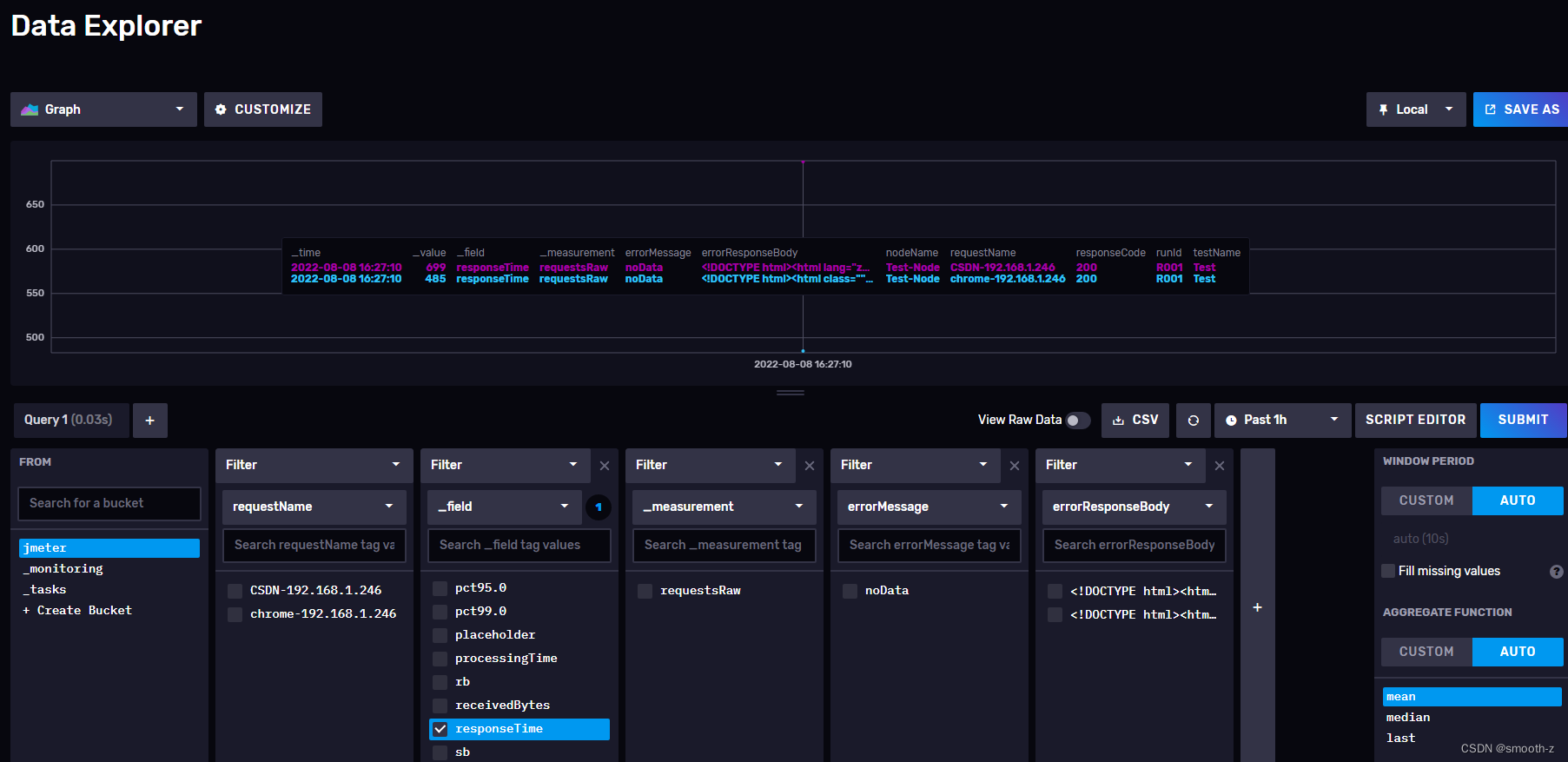Open the SCRIPT EDITOR
The height and width of the screenshot is (762, 1568).
pyautogui.click(x=1415, y=420)
